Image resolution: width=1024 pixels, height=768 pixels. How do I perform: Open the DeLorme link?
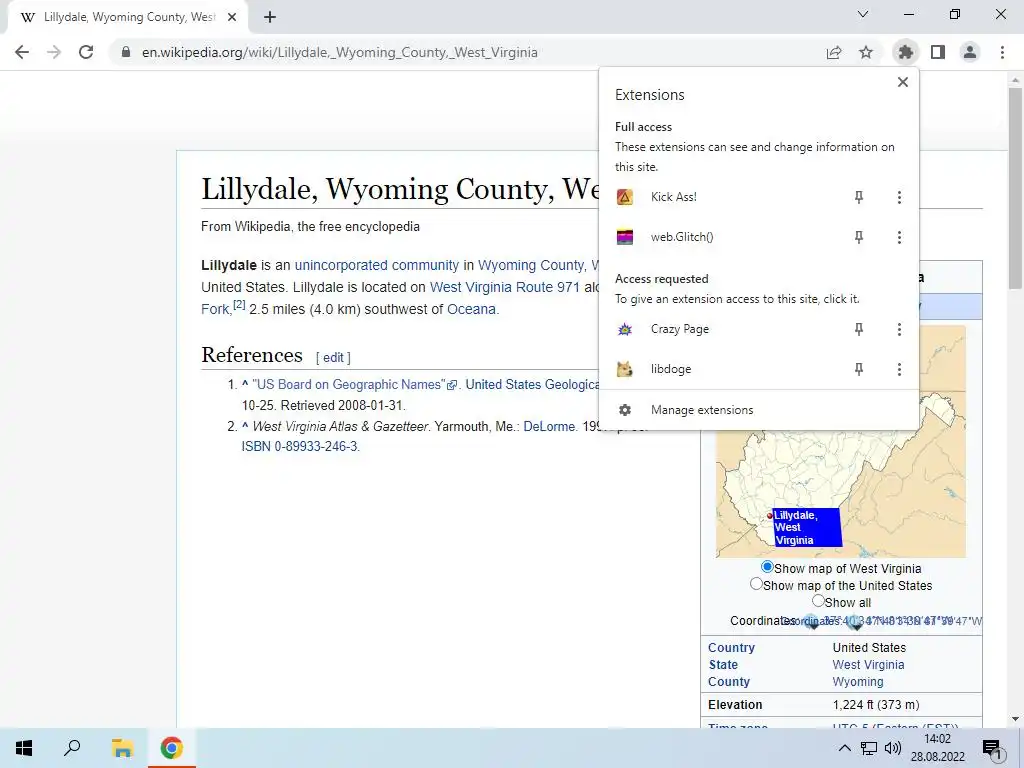(549, 426)
